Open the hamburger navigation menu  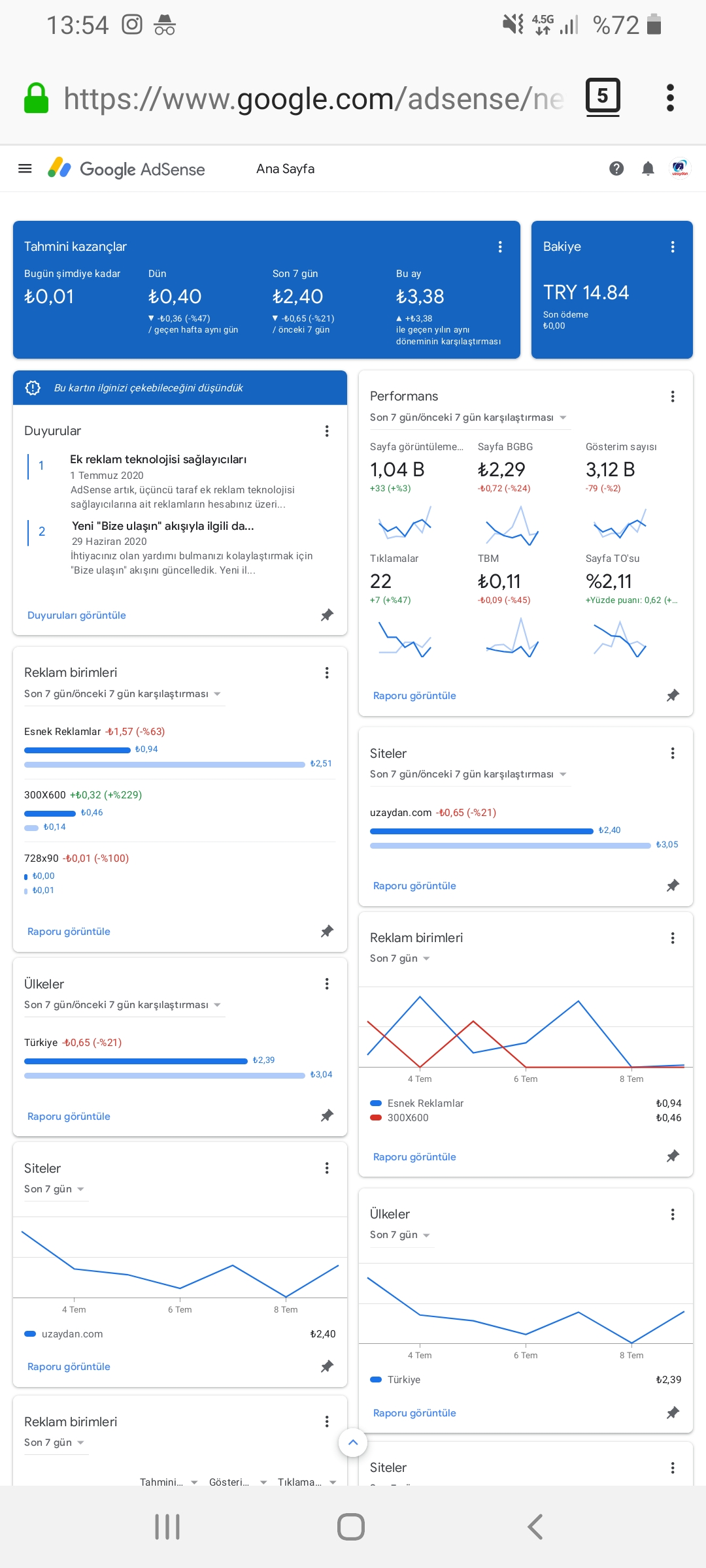25,169
